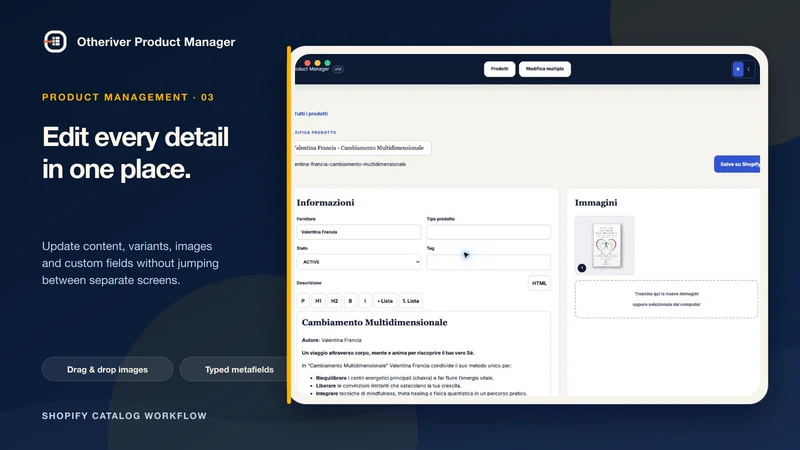800x450 pixels.
Task: Click the Cambiamento Multidimensionale description heading
Action: [374, 322]
